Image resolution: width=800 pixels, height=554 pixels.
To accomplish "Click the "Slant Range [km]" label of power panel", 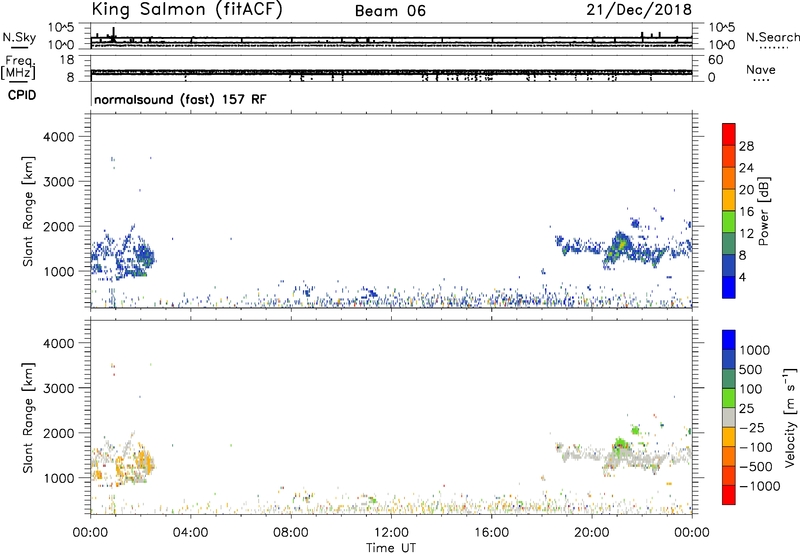I will (28, 211).
